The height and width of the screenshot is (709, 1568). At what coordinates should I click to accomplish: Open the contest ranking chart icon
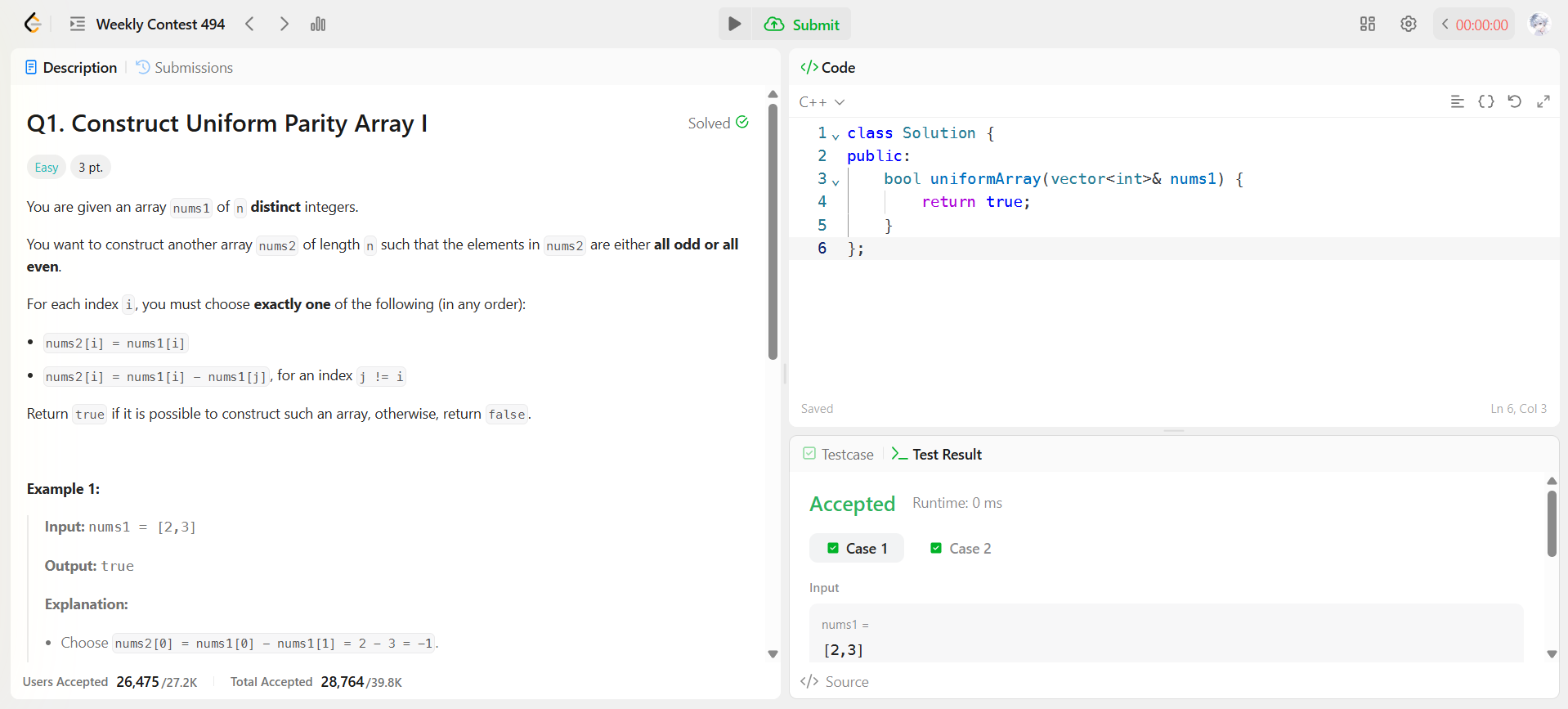[x=318, y=24]
